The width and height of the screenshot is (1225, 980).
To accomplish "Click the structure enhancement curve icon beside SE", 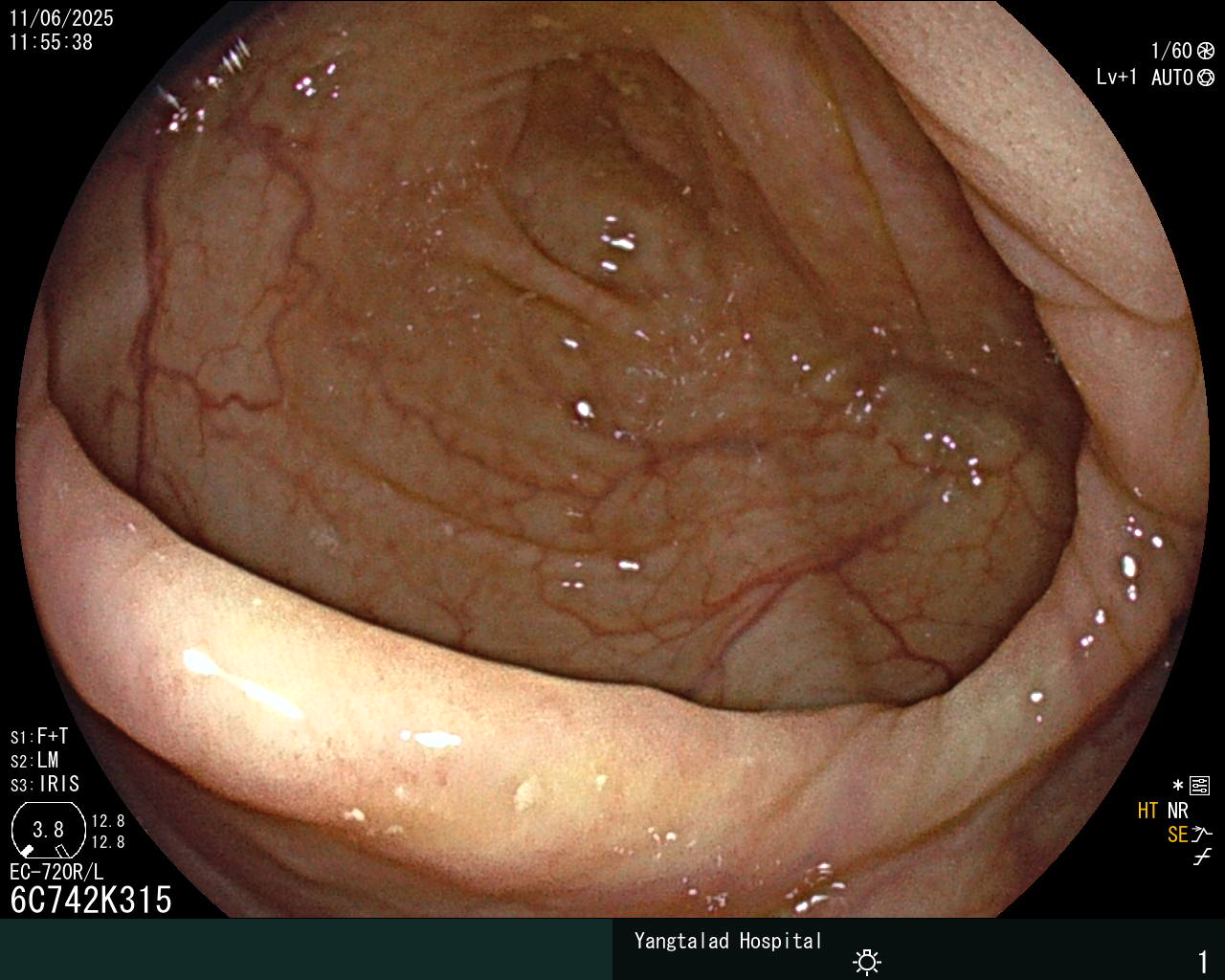I will tap(1202, 835).
